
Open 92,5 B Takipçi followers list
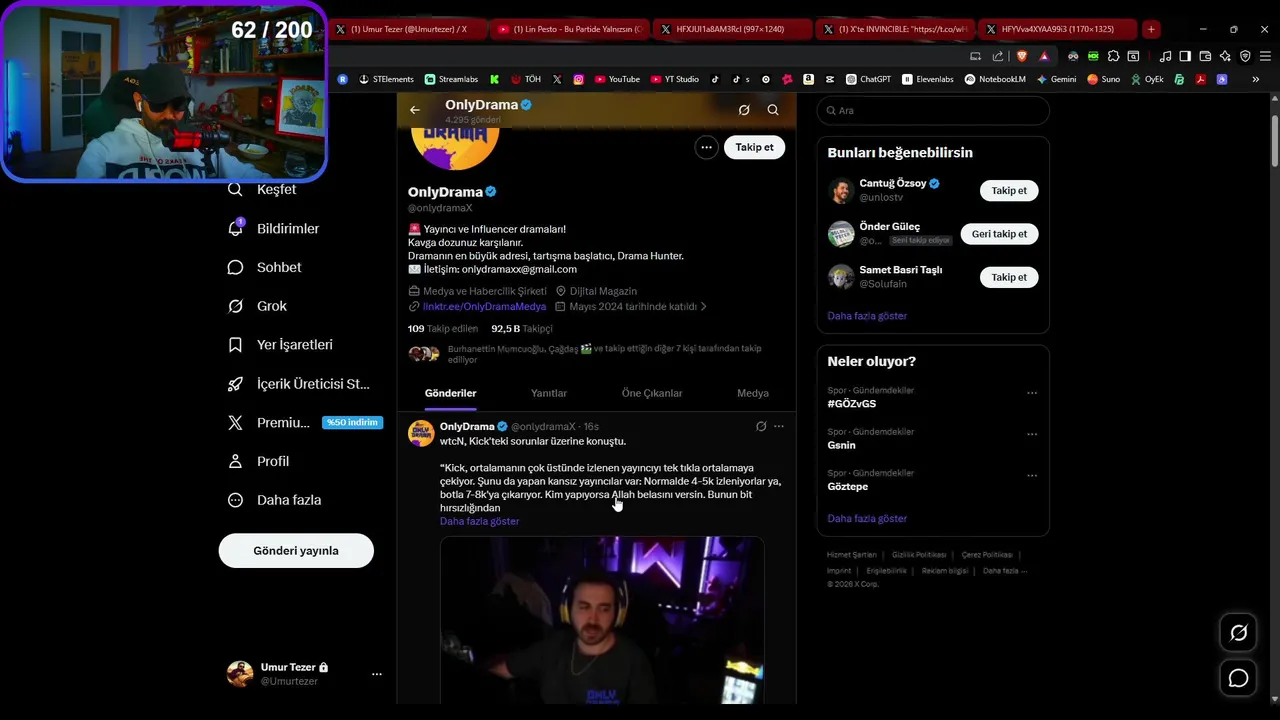pyautogui.click(x=521, y=329)
